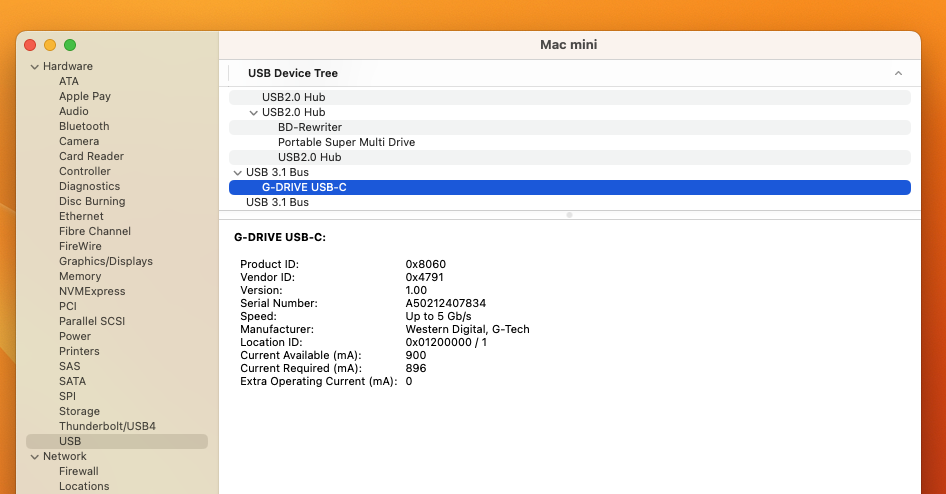Open Card Reader information
This screenshot has height=494, width=946.
pos(91,156)
